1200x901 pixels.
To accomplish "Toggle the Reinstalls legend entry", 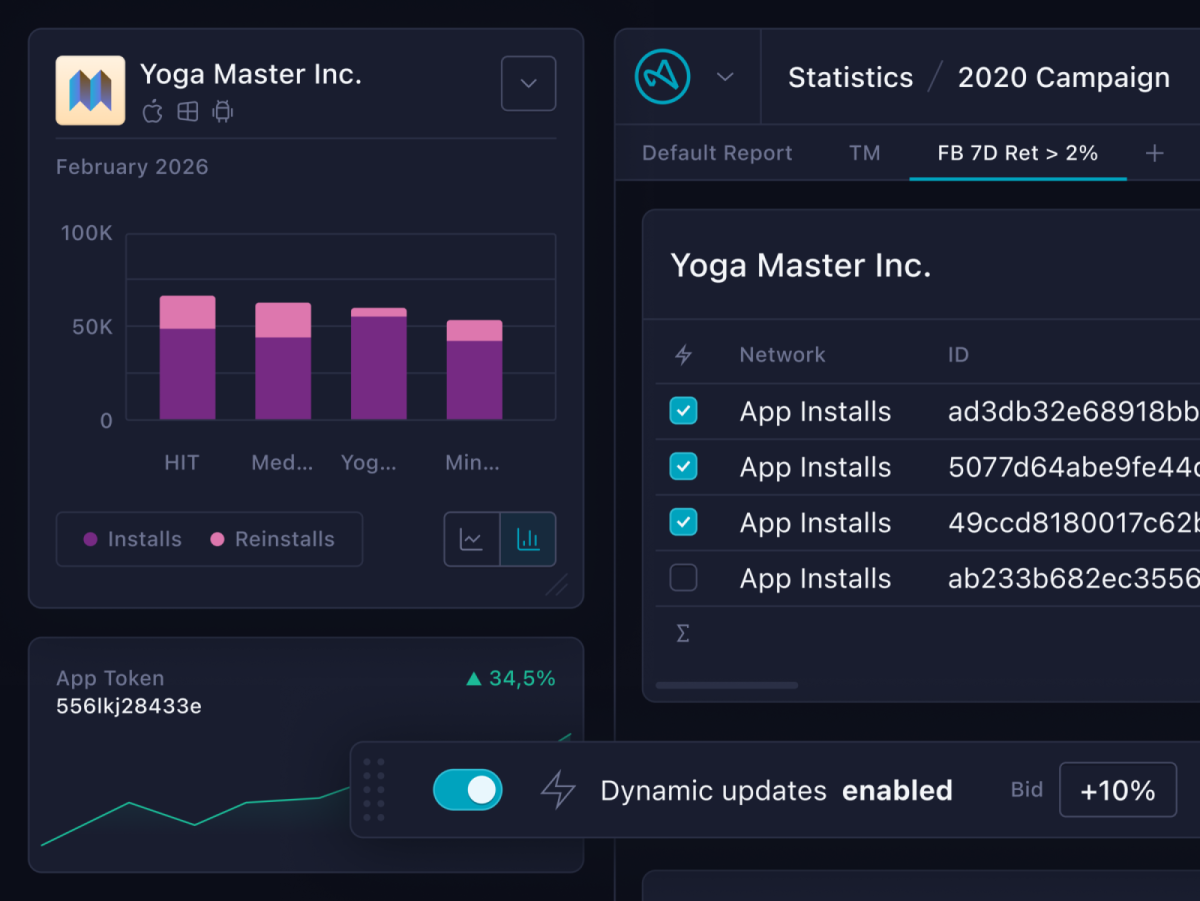I will tap(272, 539).
